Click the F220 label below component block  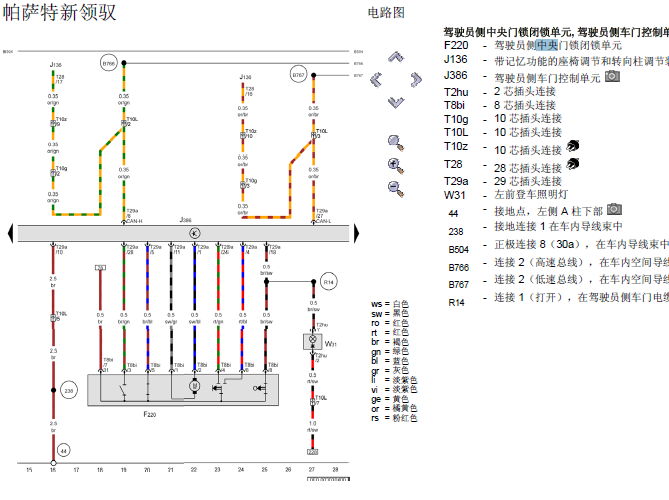tap(149, 414)
